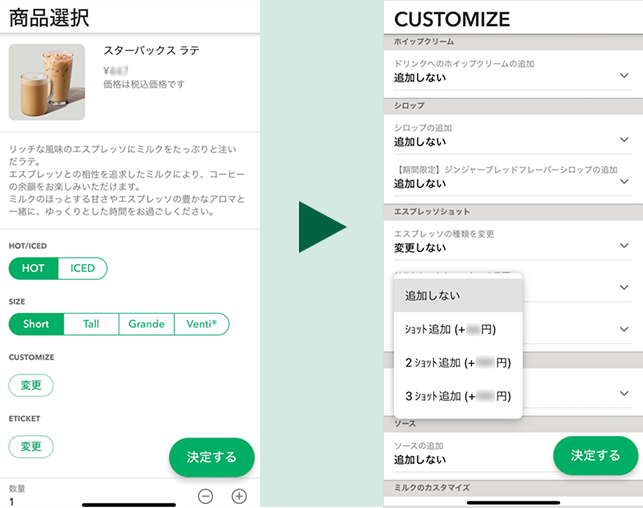
Task: Open the Starbucks Latte product image
Action: pos(47,82)
